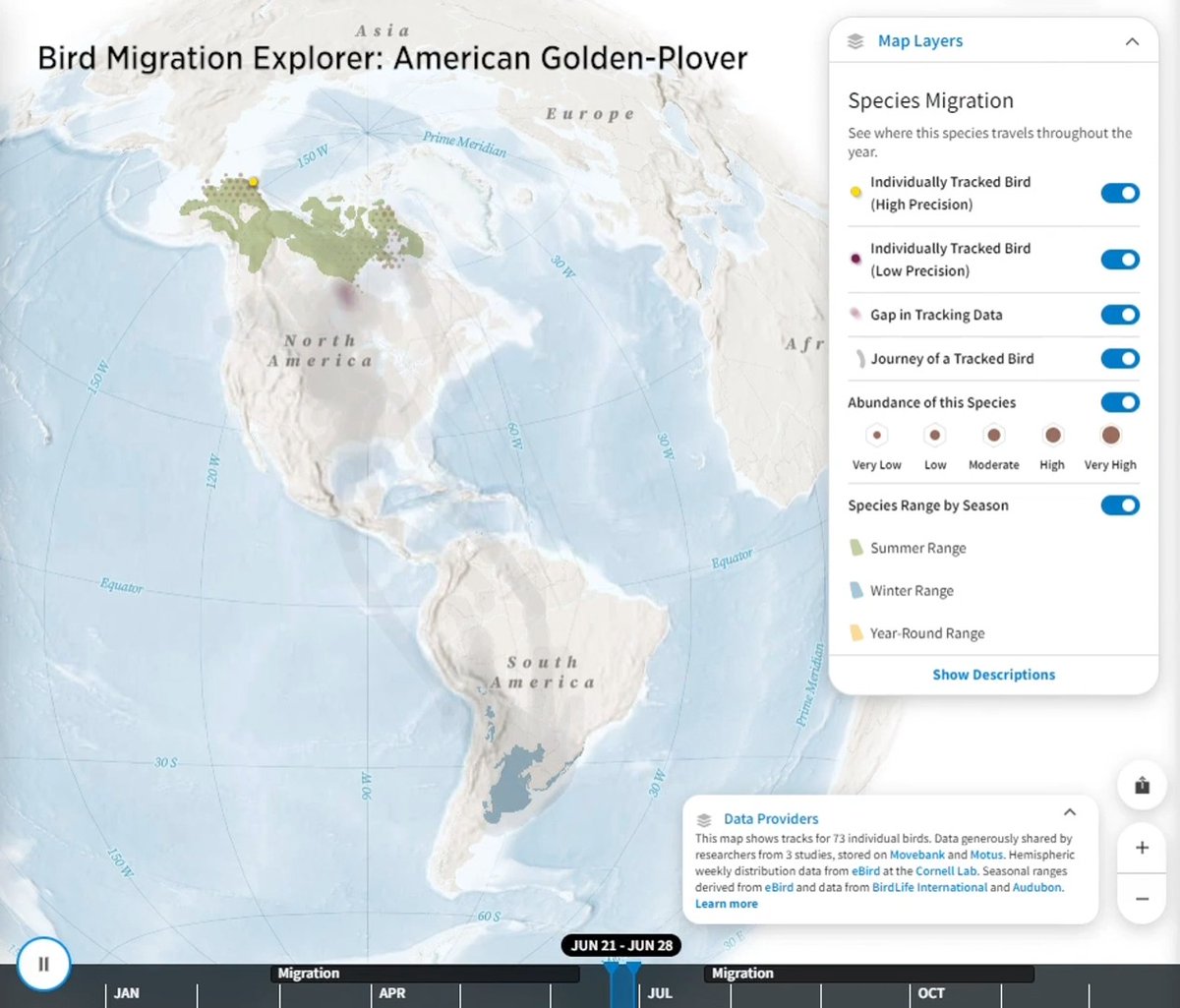Click the share map button
Screen dimensions: 1180x1008
tap(1142, 786)
